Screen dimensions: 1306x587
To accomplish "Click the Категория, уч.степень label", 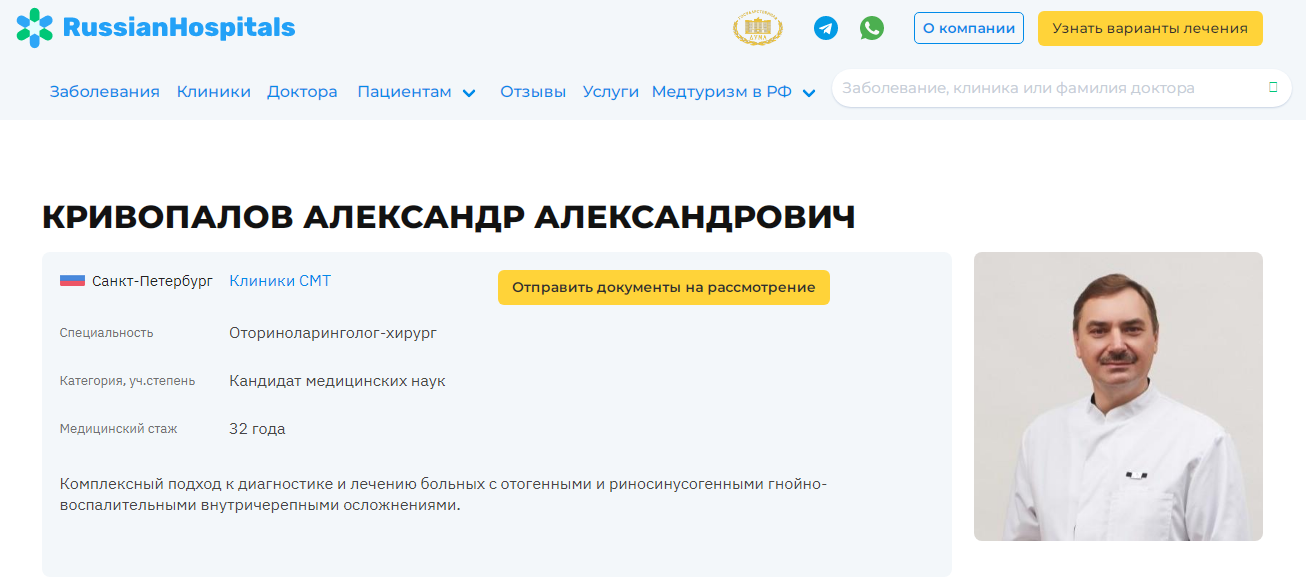I will pos(127,381).
